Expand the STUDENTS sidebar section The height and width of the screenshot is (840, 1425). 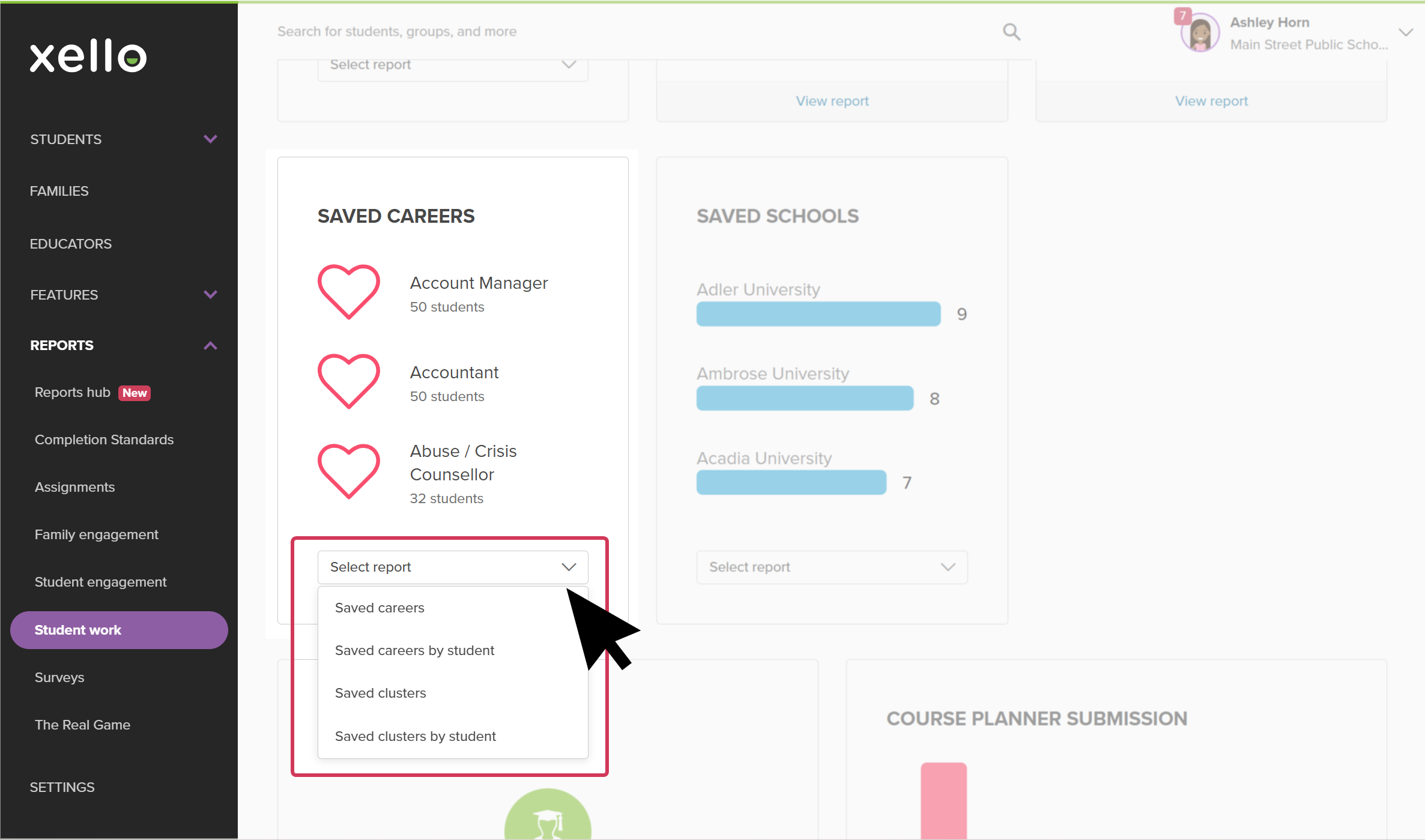210,139
